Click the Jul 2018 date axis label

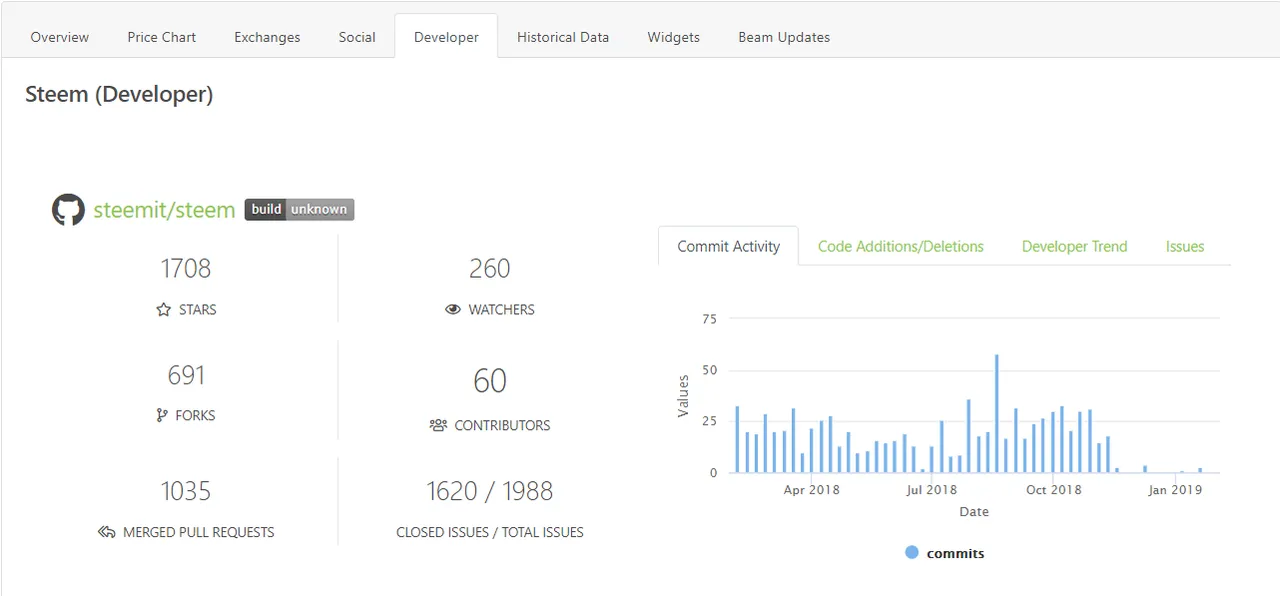point(932,490)
